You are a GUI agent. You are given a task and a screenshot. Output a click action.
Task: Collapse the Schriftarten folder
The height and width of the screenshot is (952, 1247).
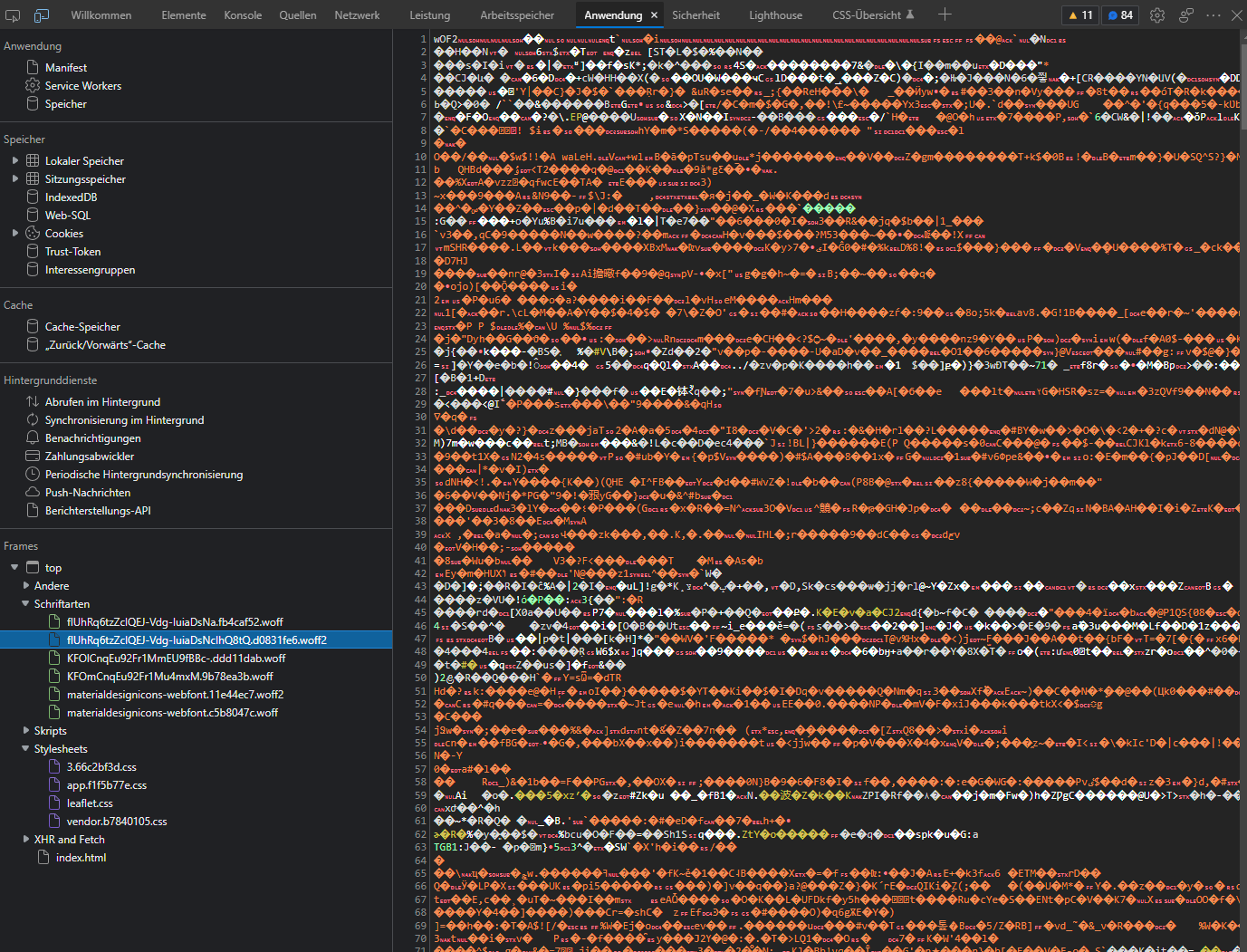(26, 604)
